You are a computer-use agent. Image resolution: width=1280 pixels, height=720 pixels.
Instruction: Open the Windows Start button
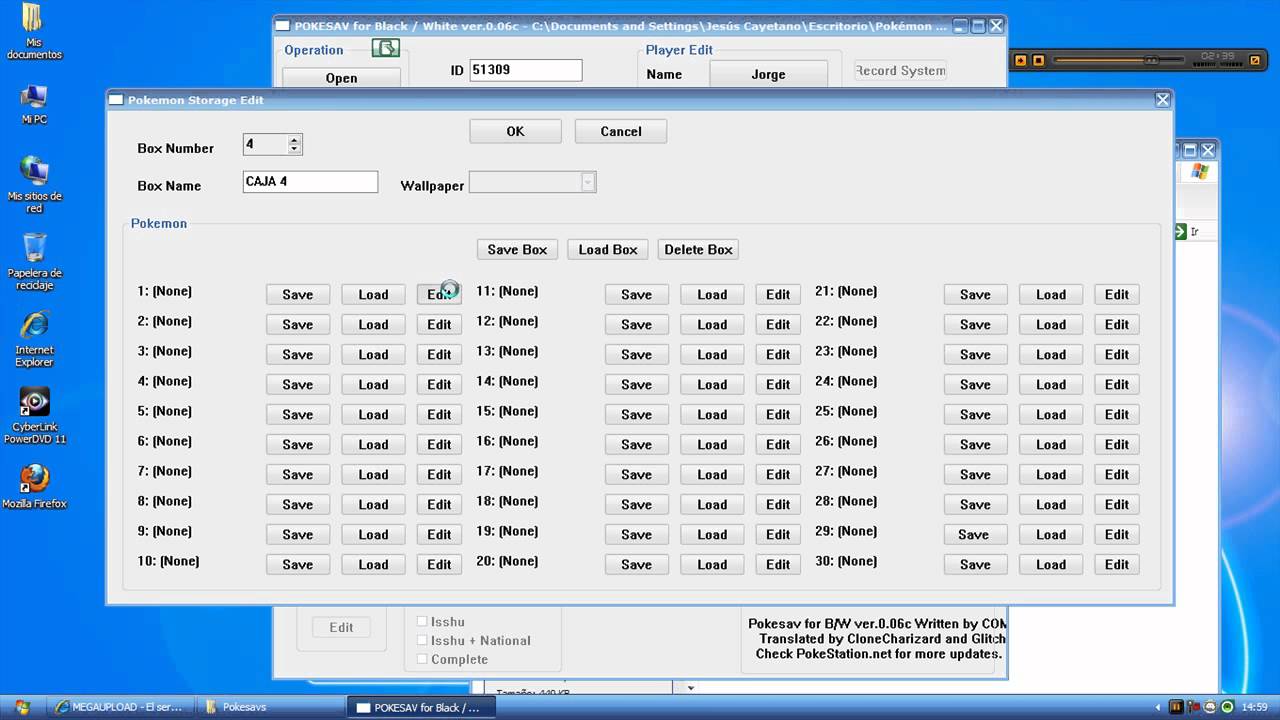(x=22, y=707)
